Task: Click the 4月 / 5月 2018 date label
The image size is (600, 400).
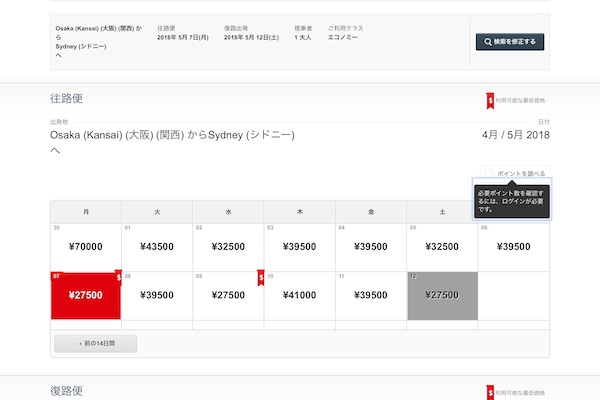Action: click(516, 135)
